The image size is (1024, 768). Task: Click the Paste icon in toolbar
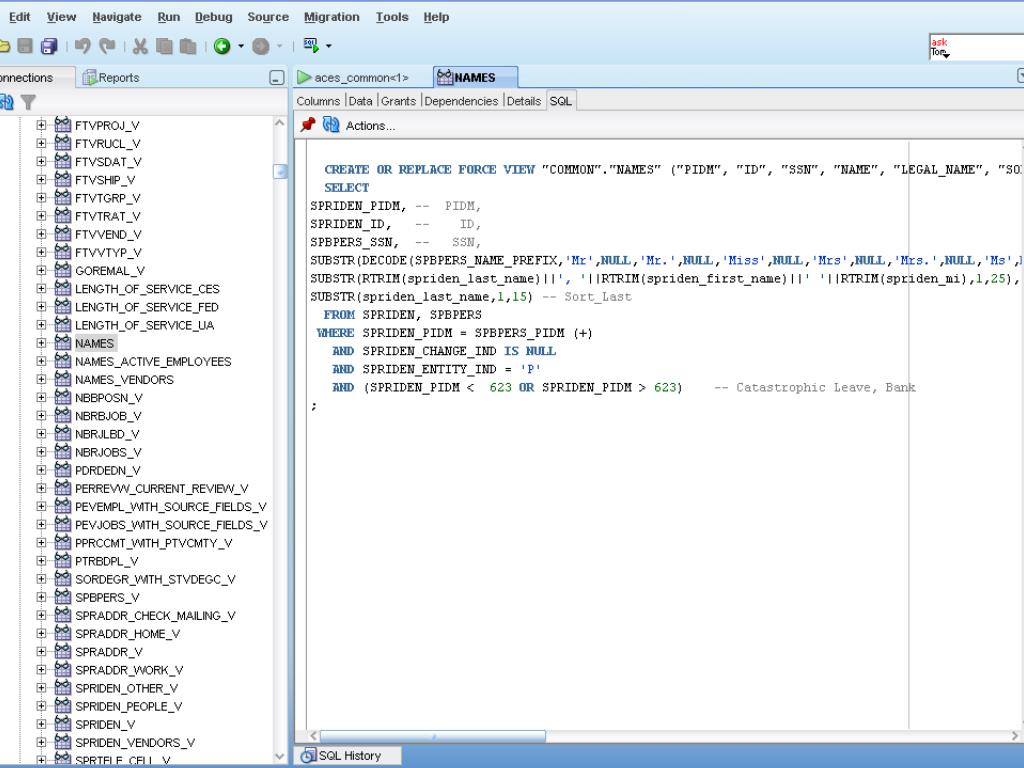tap(186, 46)
